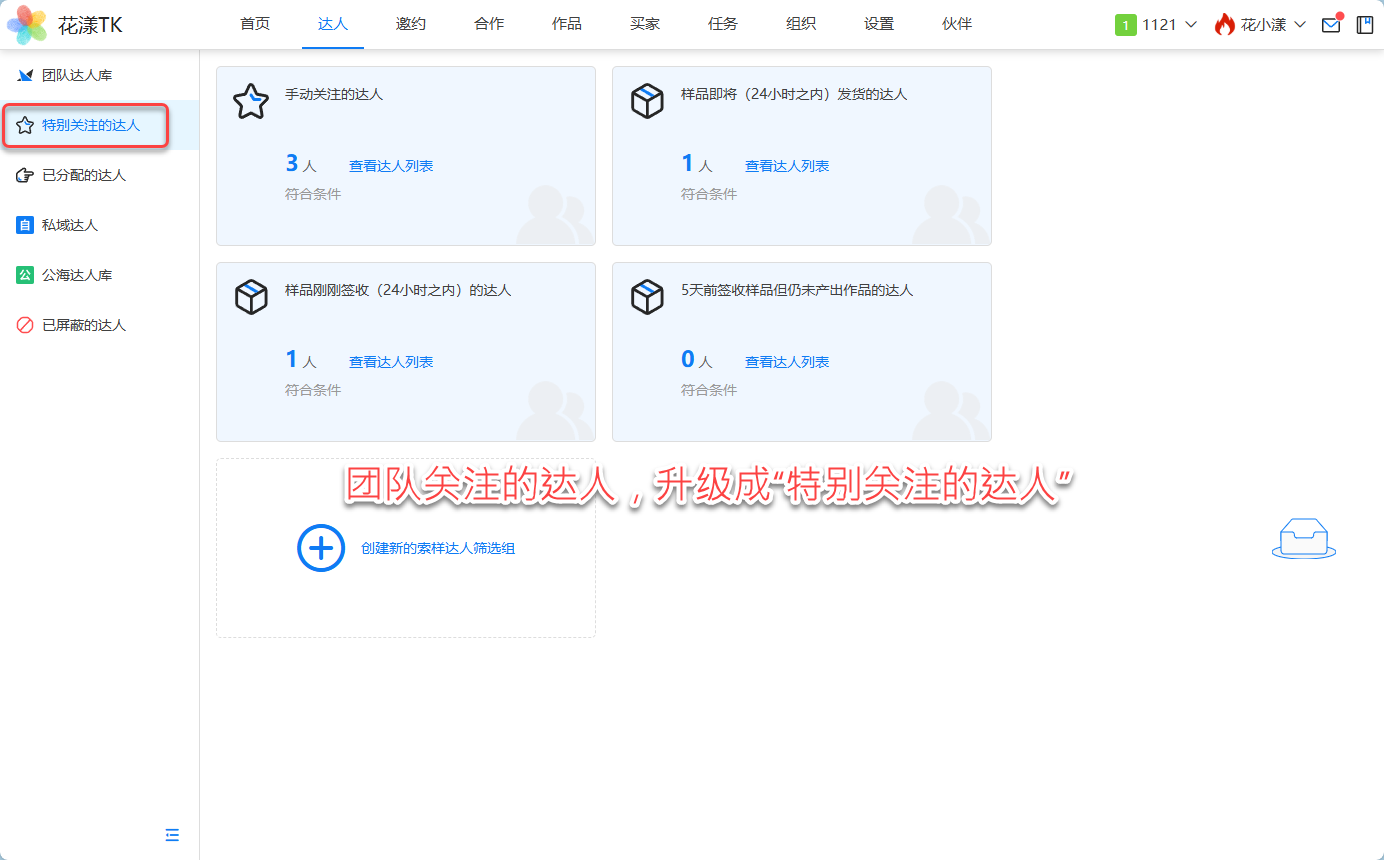
Task: Select 公海达人库 in the sidebar
Action: pyautogui.click(x=77, y=275)
